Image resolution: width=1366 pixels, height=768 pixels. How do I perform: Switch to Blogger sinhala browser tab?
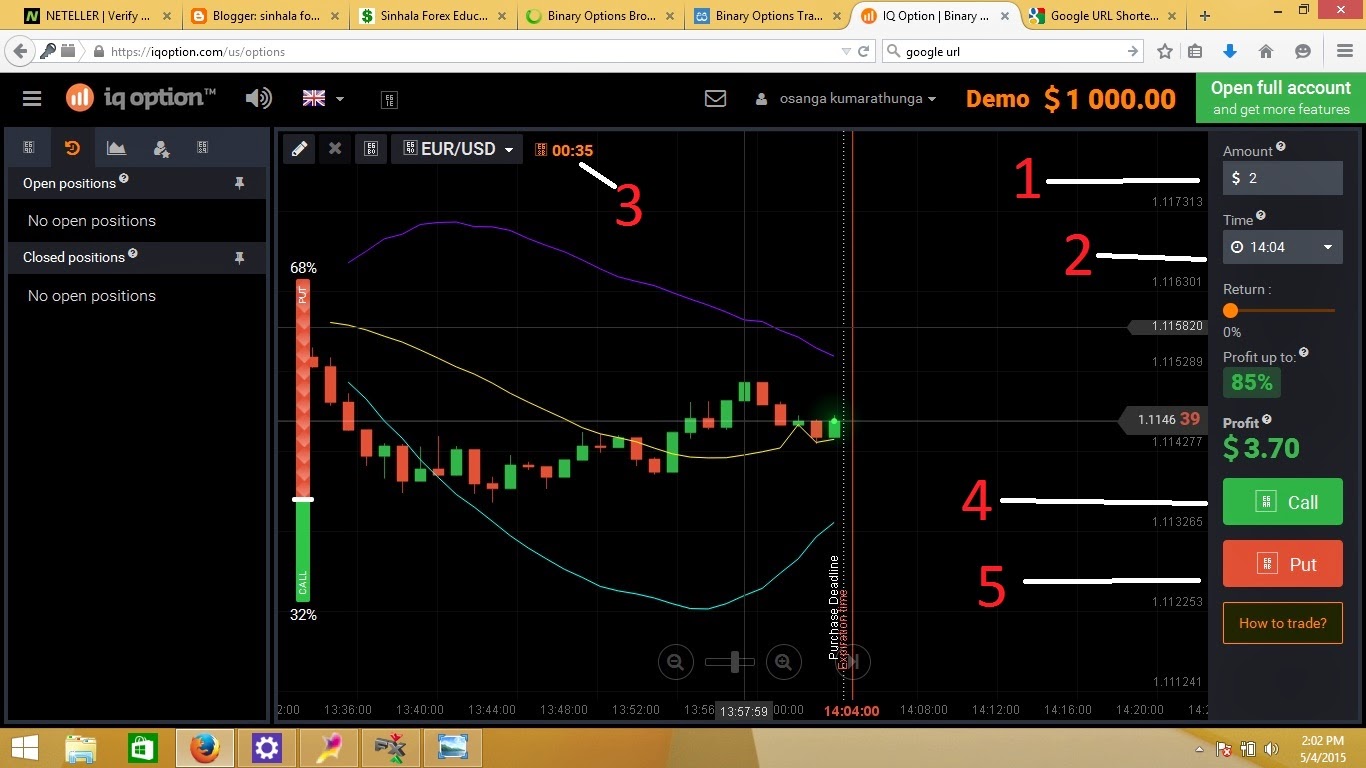click(265, 16)
